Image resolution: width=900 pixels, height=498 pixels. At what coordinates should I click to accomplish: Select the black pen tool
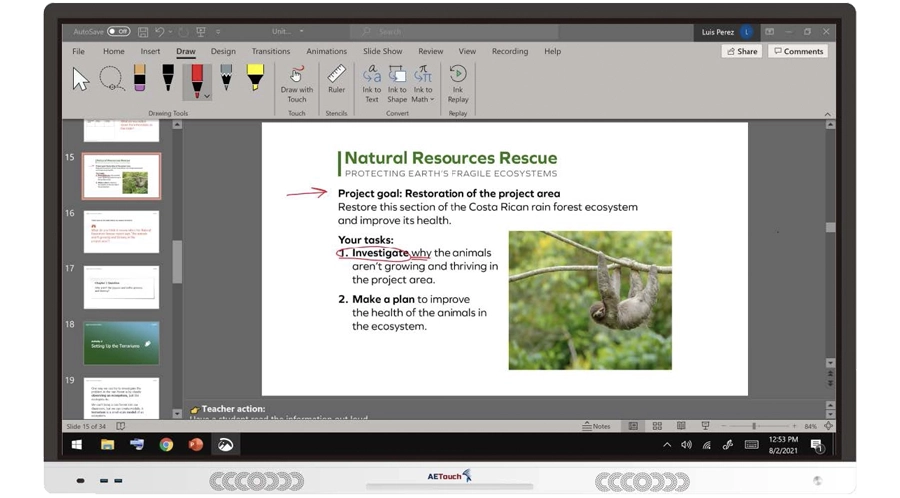click(168, 79)
